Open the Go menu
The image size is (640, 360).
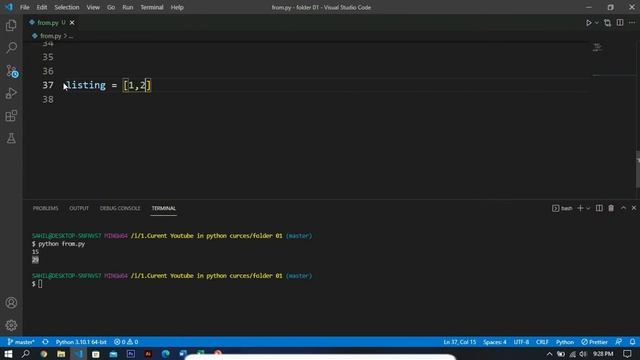coord(111,7)
